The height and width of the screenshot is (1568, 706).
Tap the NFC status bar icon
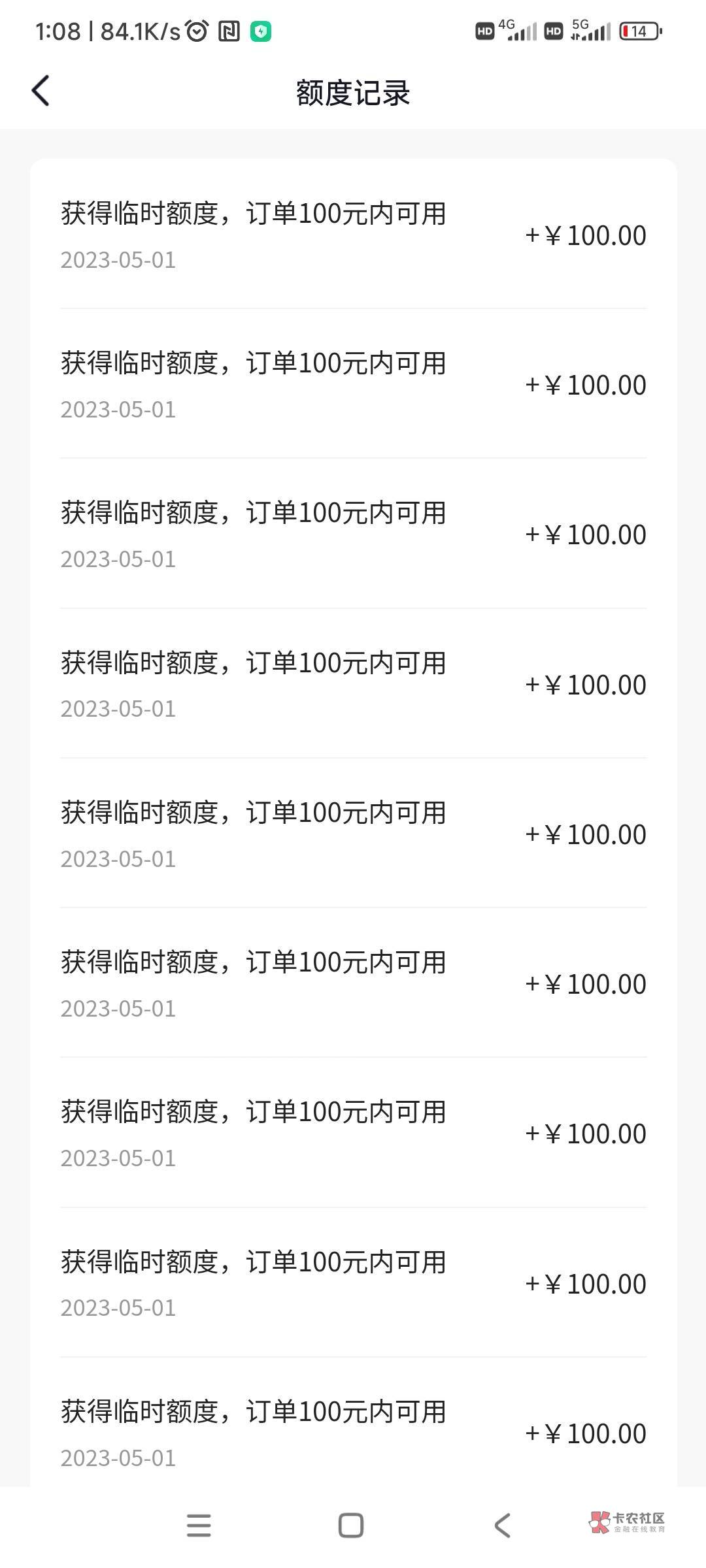click(x=229, y=31)
